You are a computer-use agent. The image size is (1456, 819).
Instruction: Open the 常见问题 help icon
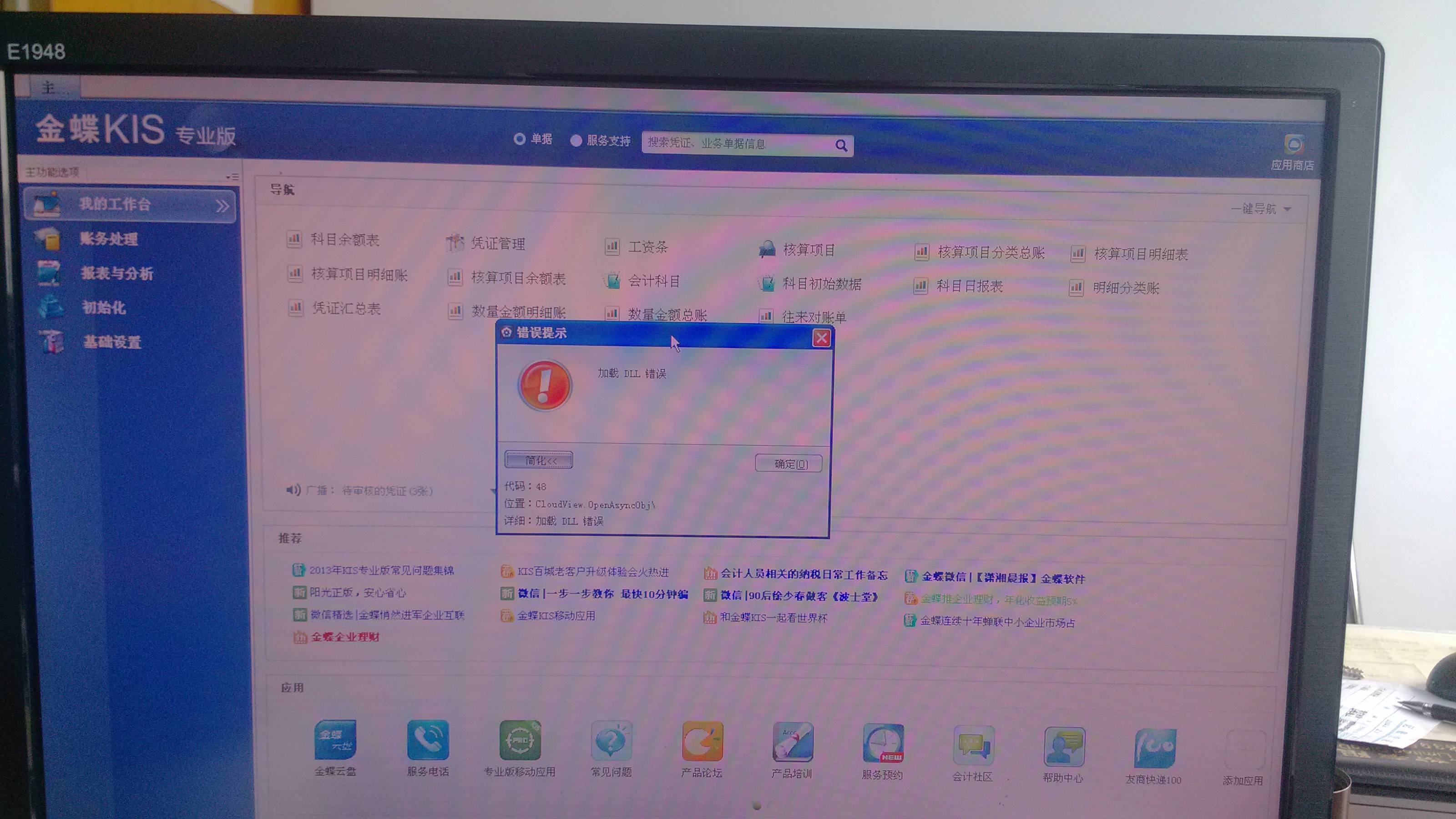[x=612, y=741]
